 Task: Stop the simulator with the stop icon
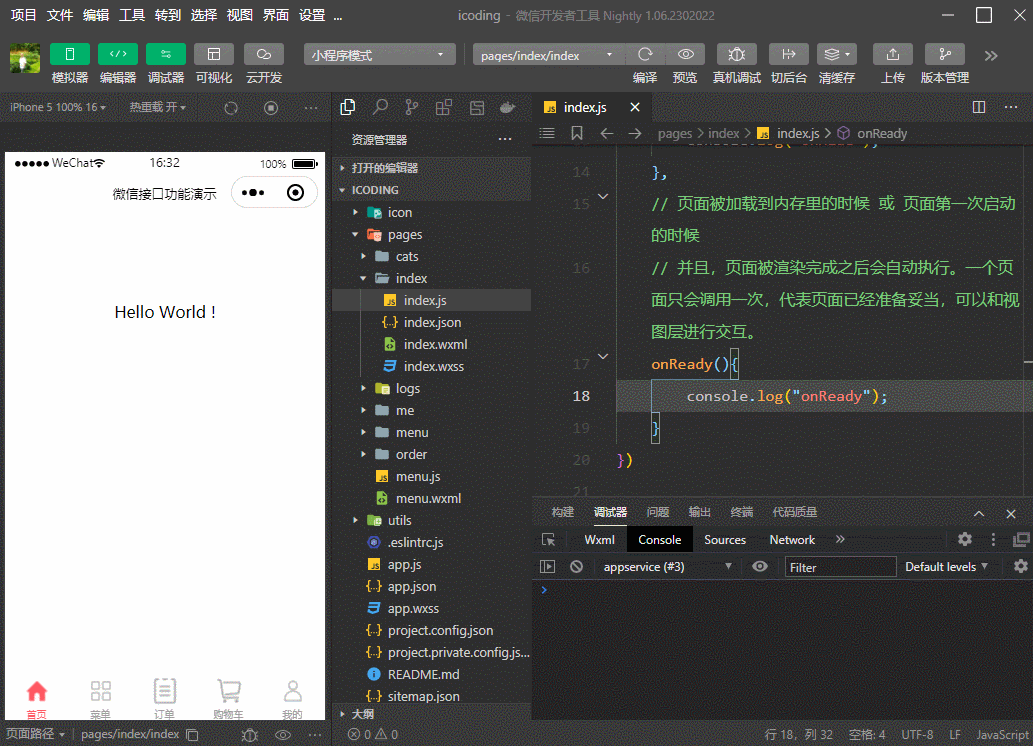pos(271,107)
